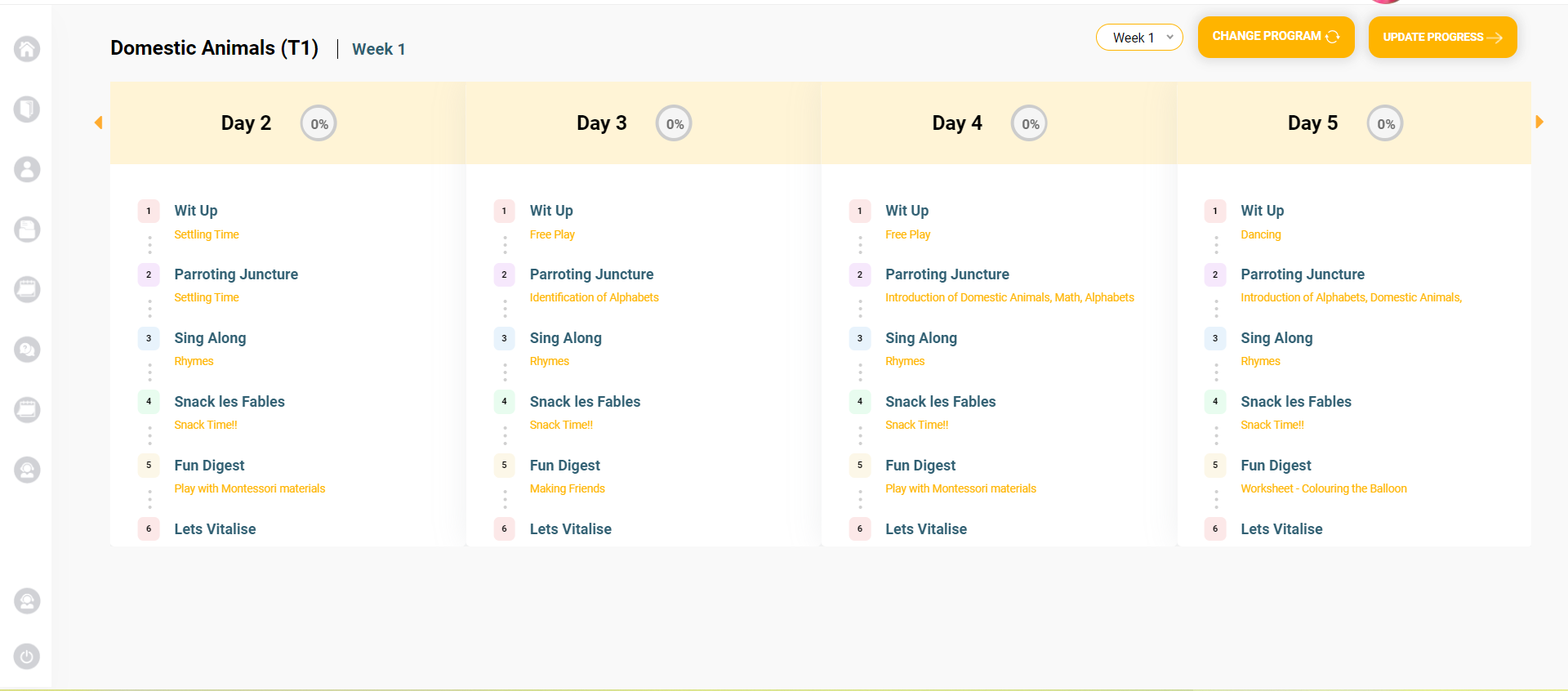Viewport: 1568px width, 691px height.
Task: Click the right arrow after Day 5
Action: click(1539, 123)
